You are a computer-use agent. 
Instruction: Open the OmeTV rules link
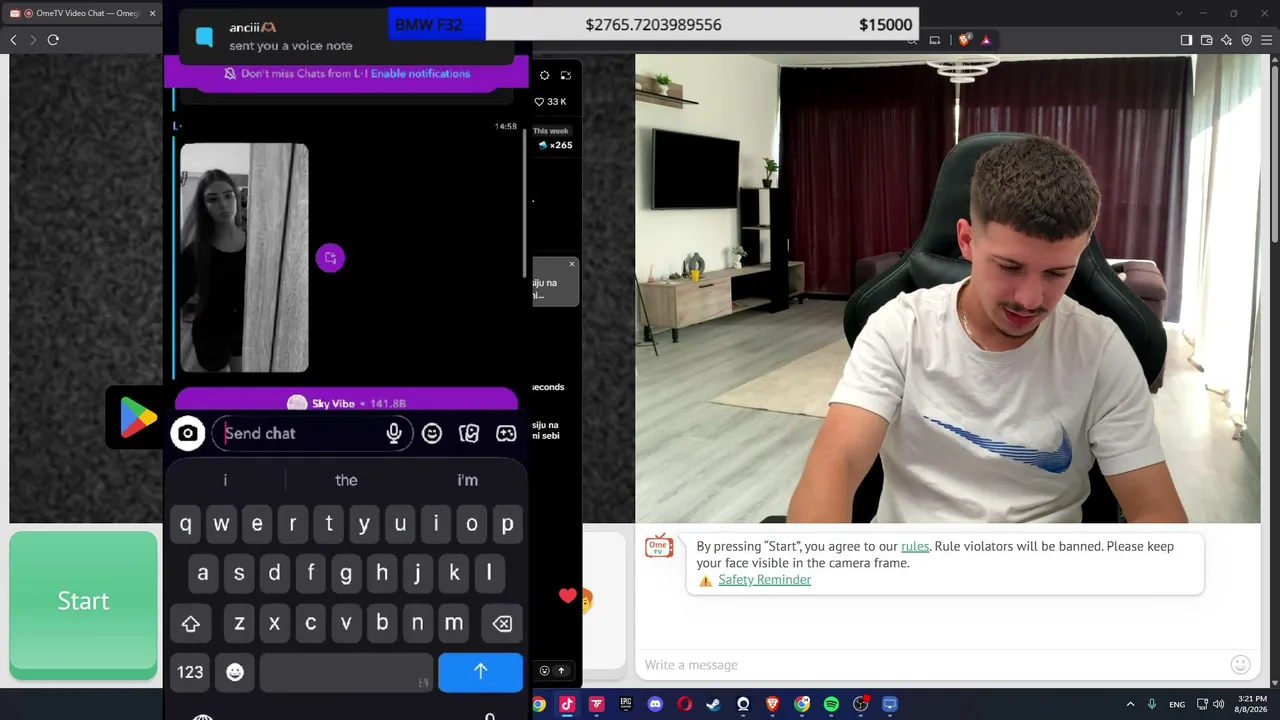(915, 546)
